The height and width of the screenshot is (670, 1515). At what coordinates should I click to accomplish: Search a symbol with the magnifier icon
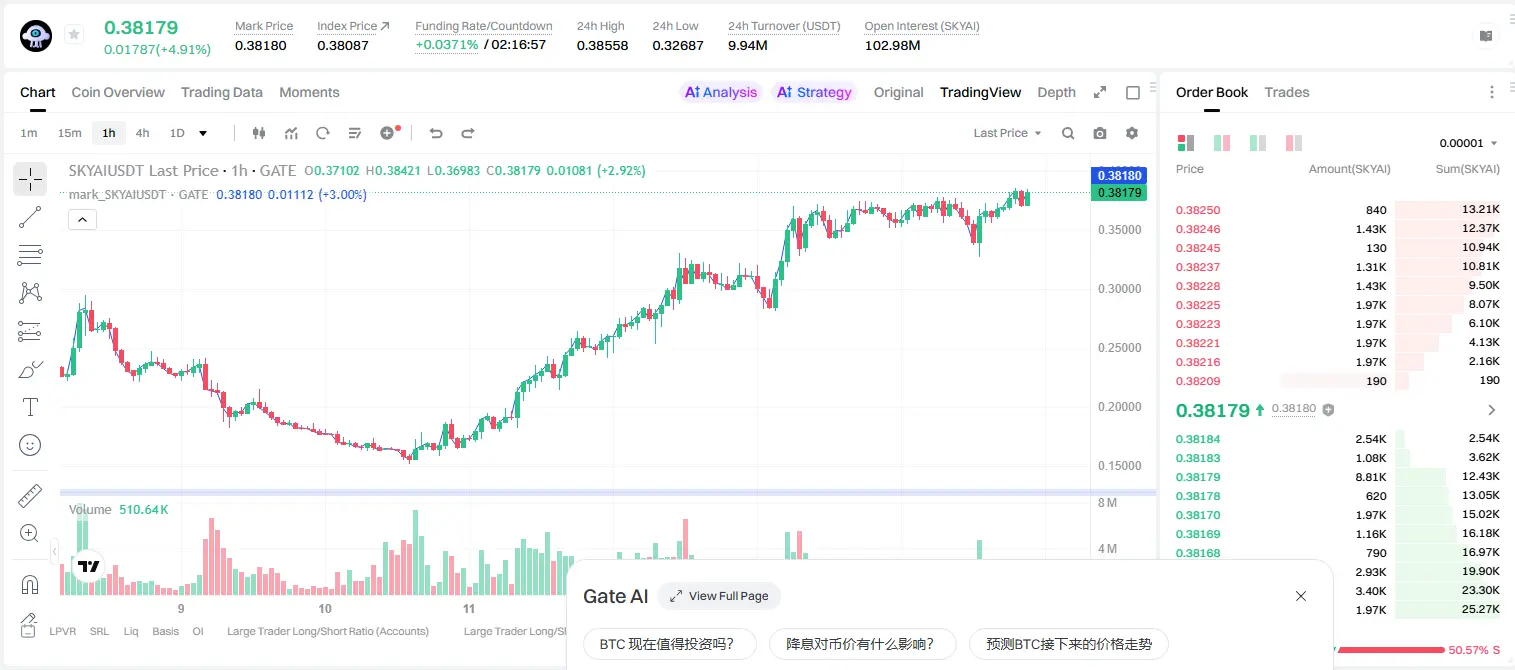click(x=1068, y=133)
